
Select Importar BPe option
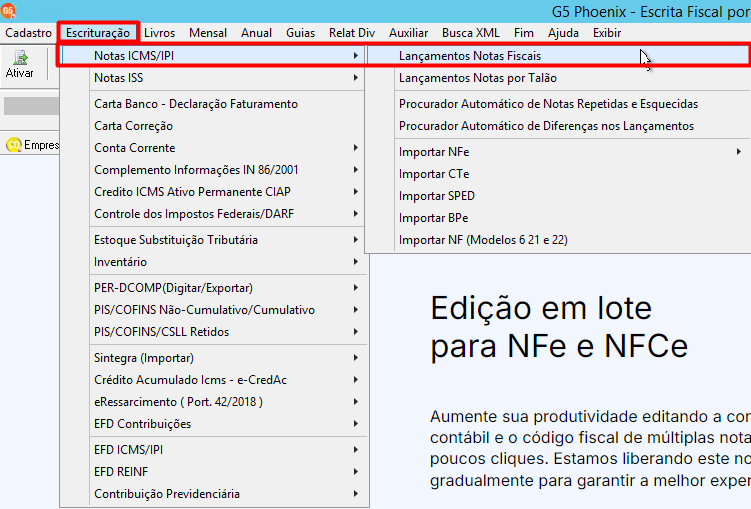558,218
